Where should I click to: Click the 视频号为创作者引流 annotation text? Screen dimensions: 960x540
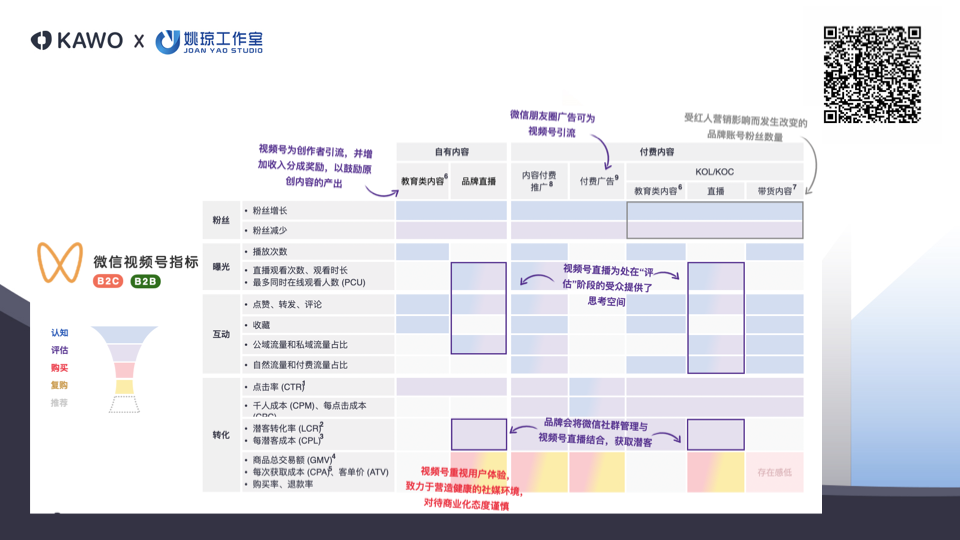(x=315, y=166)
